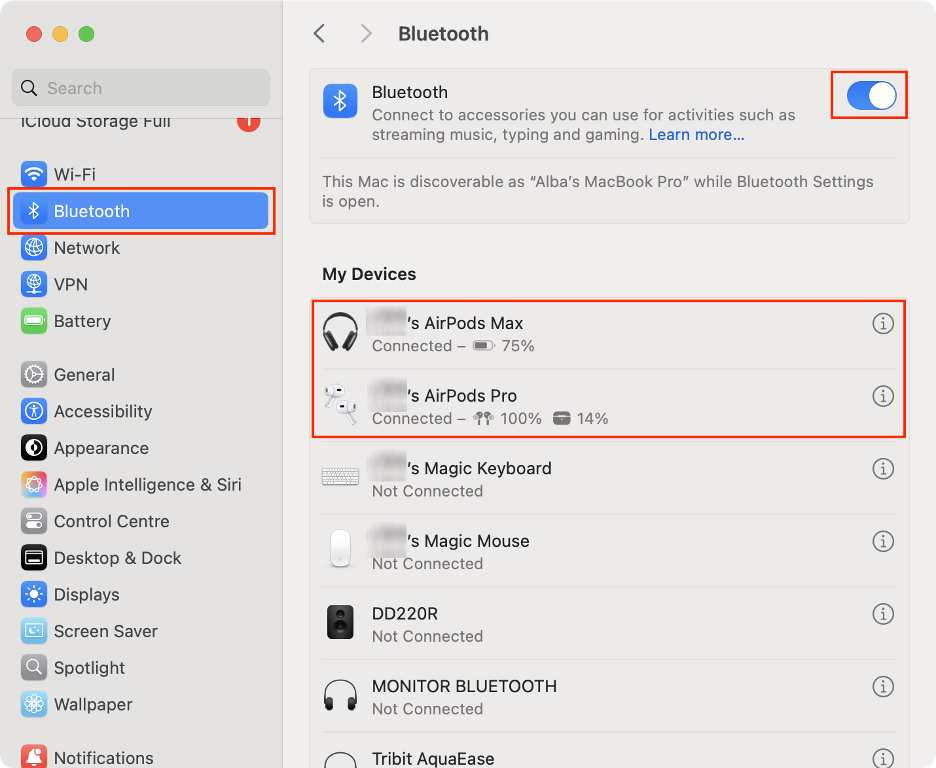Click the My Devices heading

(x=369, y=274)
